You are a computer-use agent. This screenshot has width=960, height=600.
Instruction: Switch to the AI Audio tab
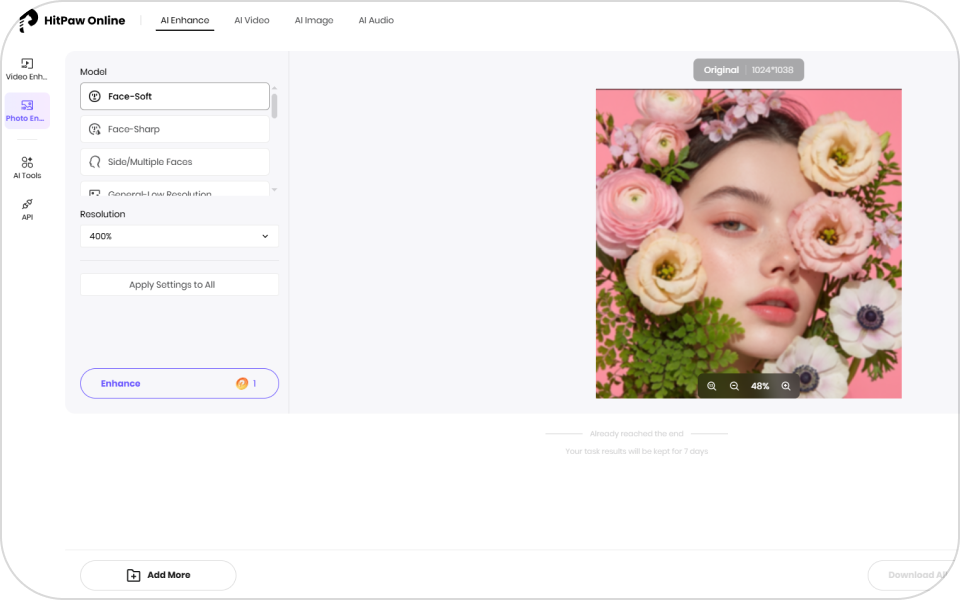click(376, 20)
